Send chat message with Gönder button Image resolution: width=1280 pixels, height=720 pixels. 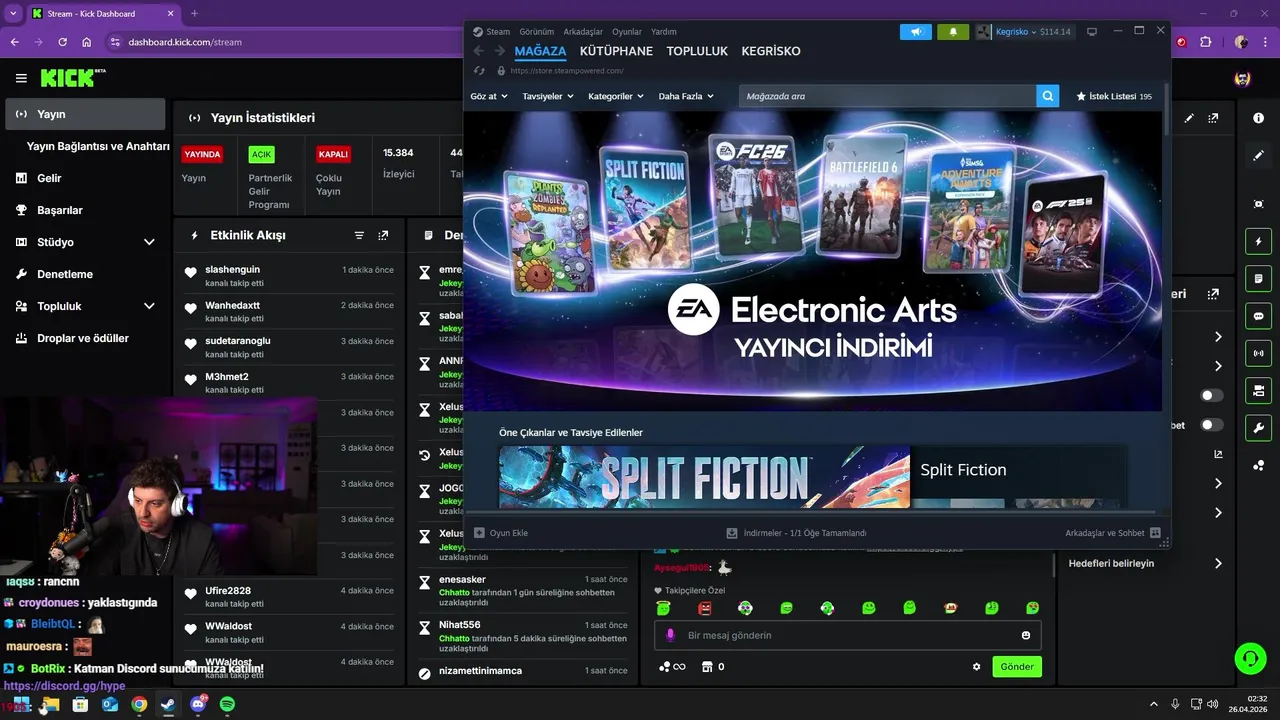pyautogui.click(x=1017, y=667)
